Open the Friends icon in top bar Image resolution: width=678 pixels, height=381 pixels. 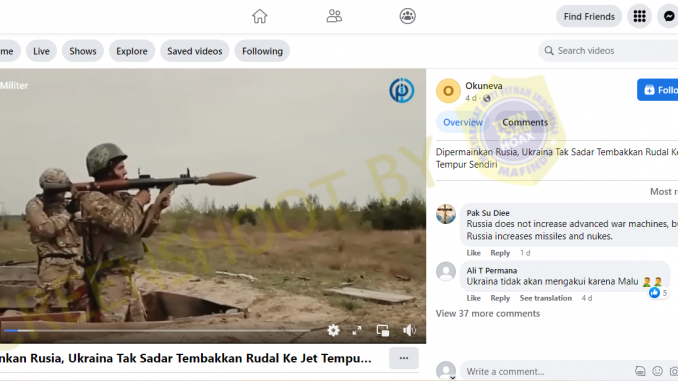[334, 16]
